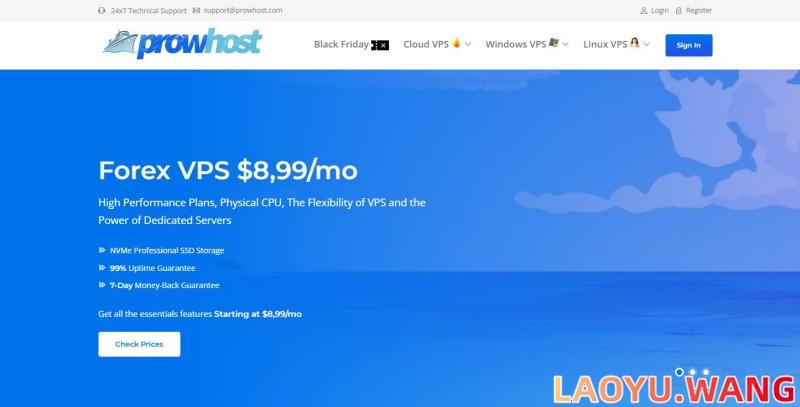The image size is (800, 407).
Task: Click the user icon beside Login
Action: (644, 10)
